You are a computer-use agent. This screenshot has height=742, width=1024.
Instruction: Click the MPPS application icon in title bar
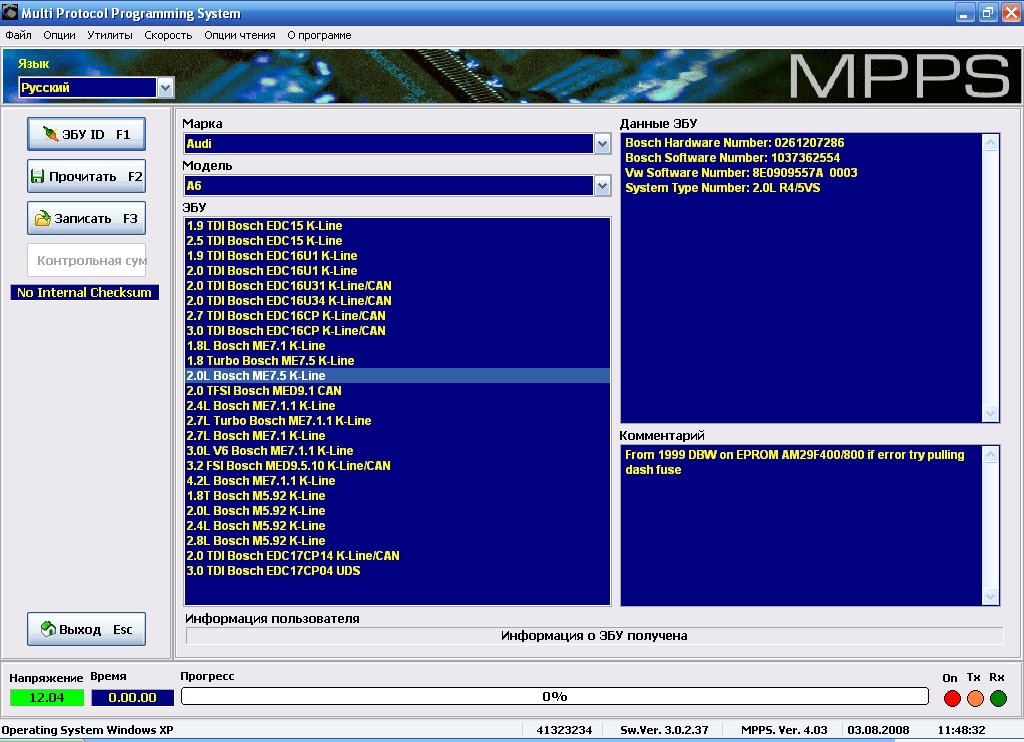[x=10, y=13]
